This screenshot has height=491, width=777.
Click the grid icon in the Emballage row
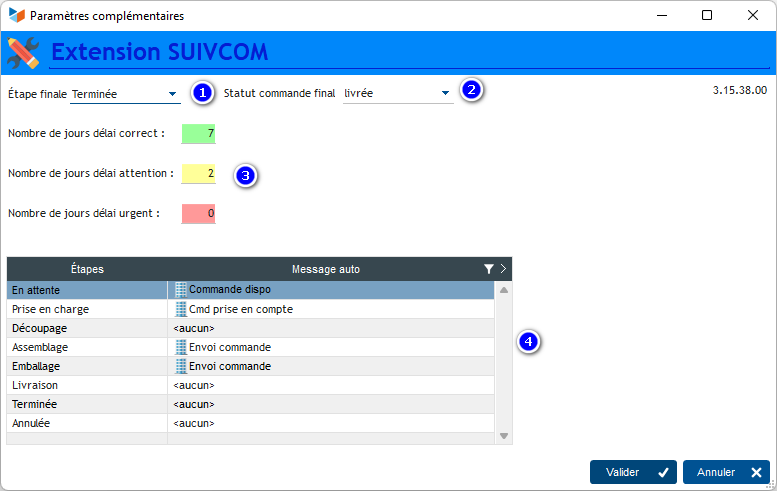click(180, 366)
